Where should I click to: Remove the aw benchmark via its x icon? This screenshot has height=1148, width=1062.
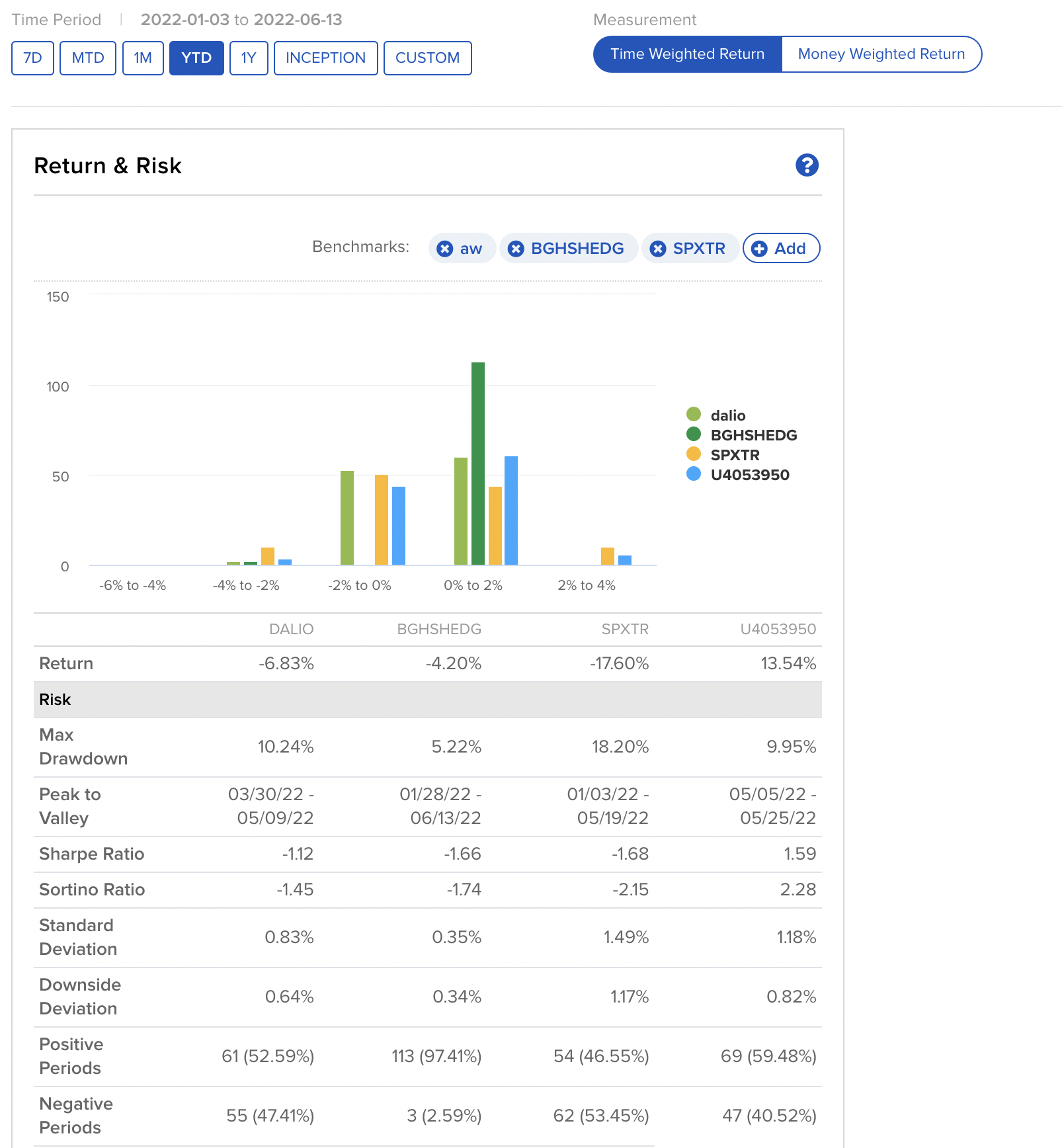445,249
